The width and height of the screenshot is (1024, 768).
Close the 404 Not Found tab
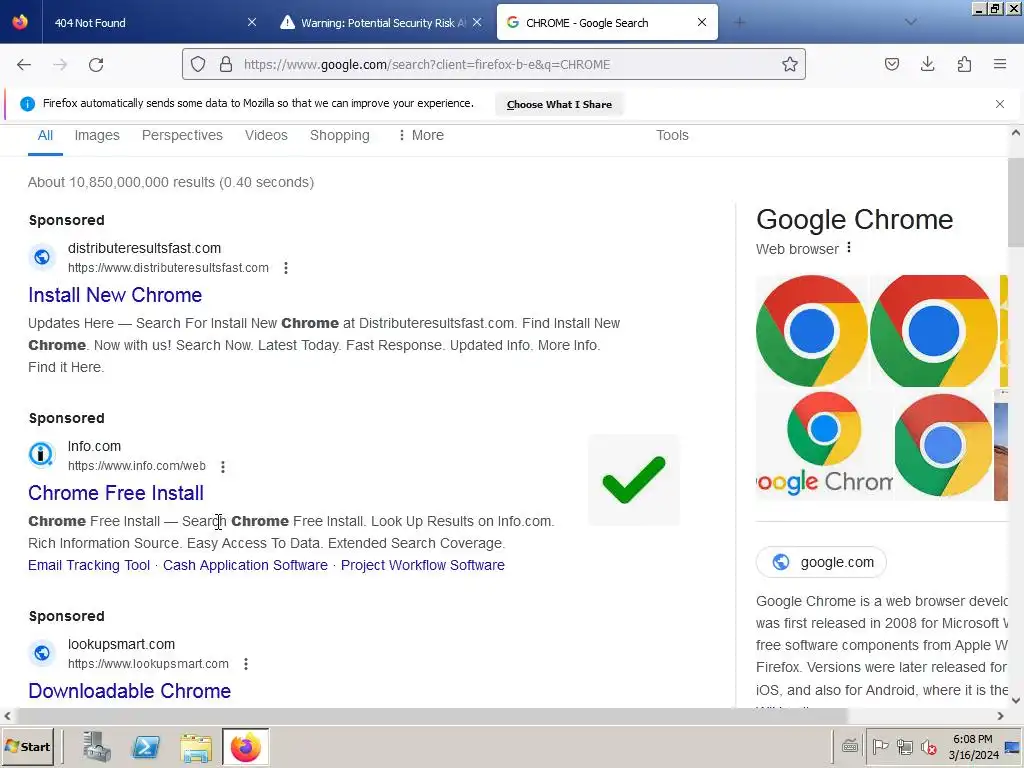click(252, 22)
